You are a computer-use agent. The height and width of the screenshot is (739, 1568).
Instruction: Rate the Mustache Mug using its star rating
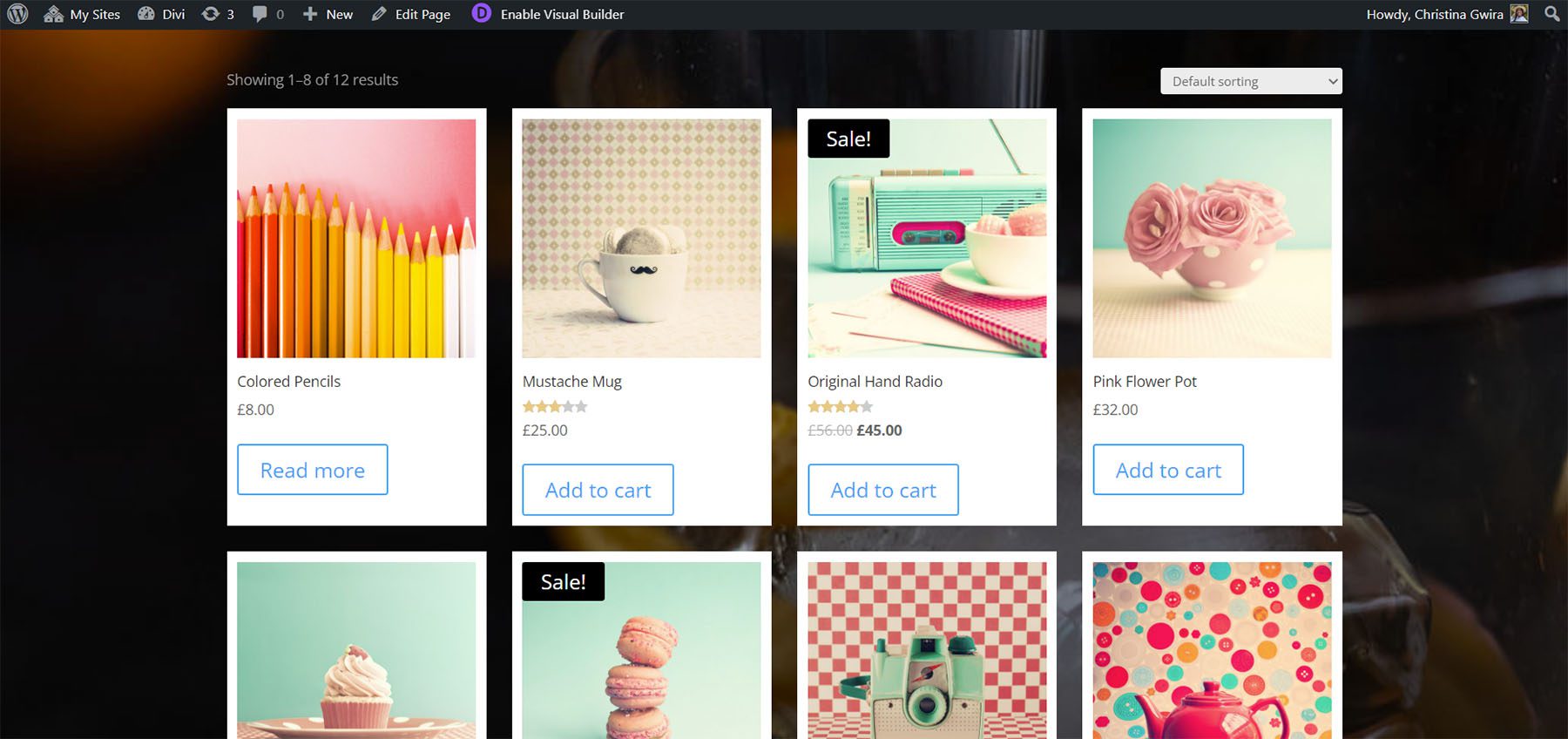554,406
